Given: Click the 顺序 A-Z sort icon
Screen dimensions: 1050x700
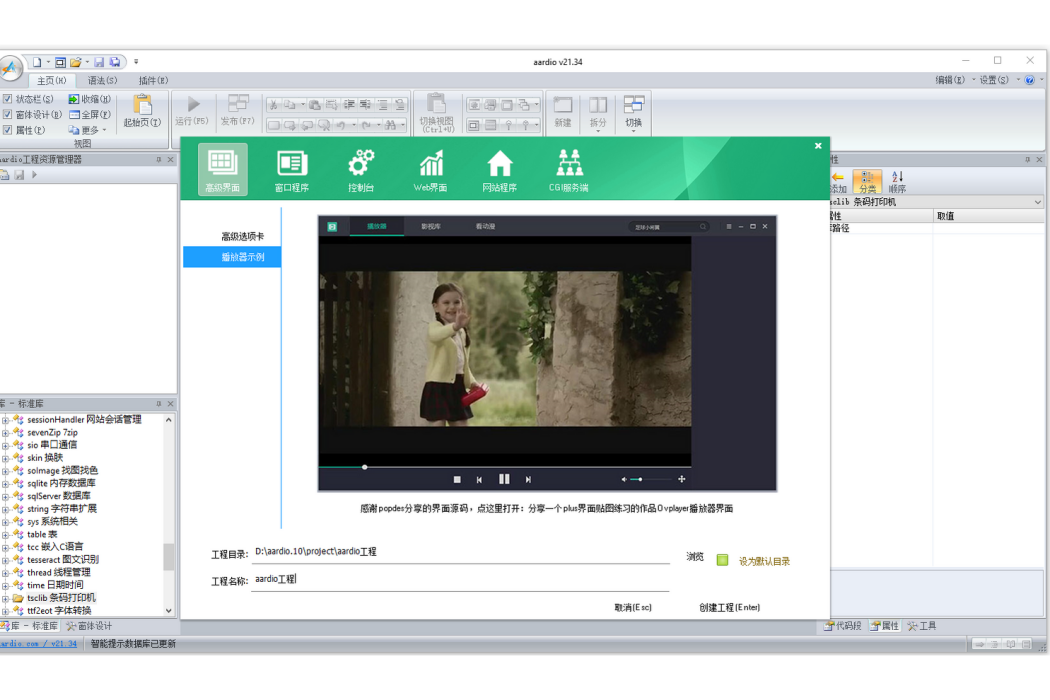Looking at the screenshot, I should (897, 181).
